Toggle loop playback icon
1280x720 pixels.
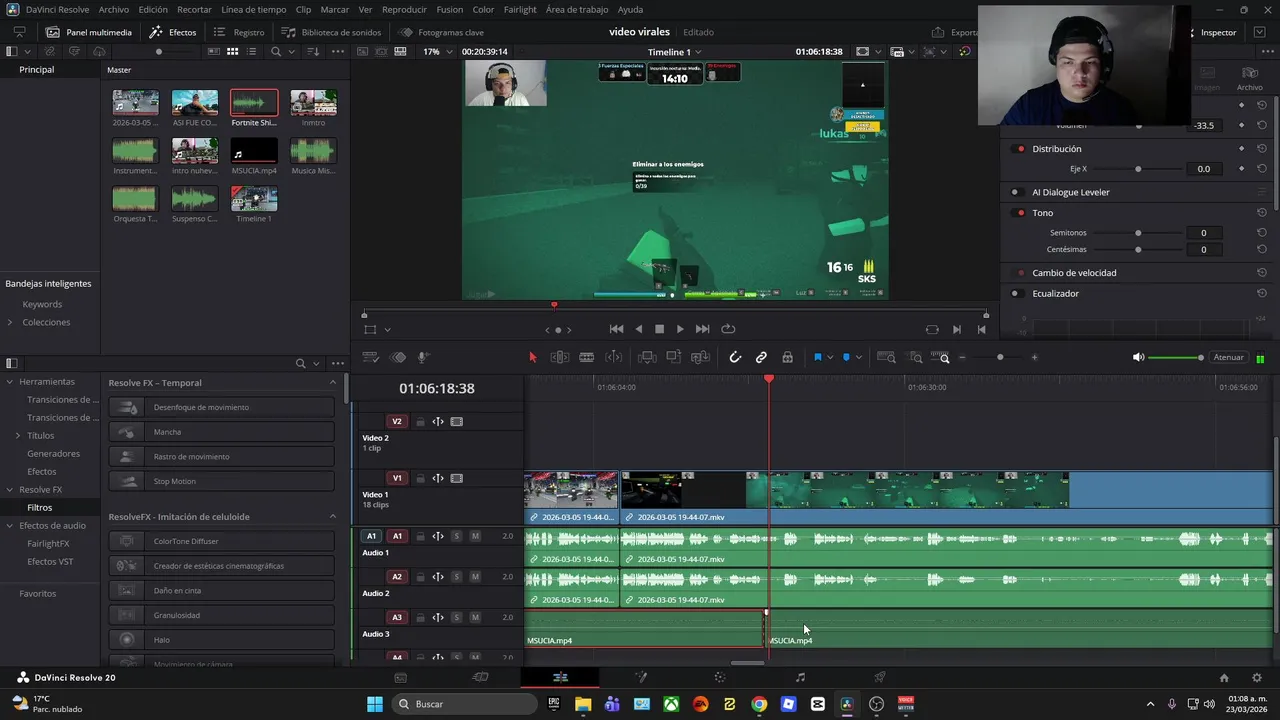pyautogui.click(x=728, y=329)
